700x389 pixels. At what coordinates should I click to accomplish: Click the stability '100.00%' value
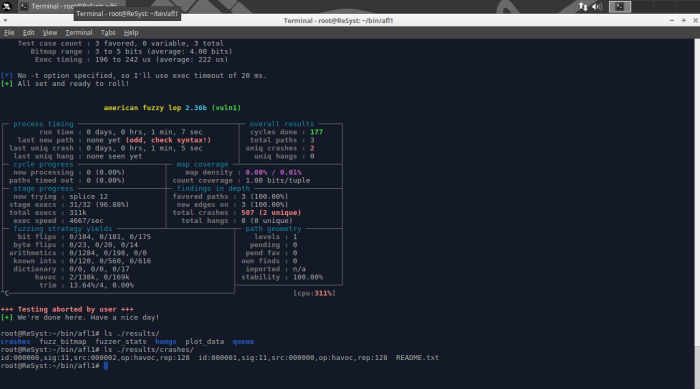tap(308, 277)
